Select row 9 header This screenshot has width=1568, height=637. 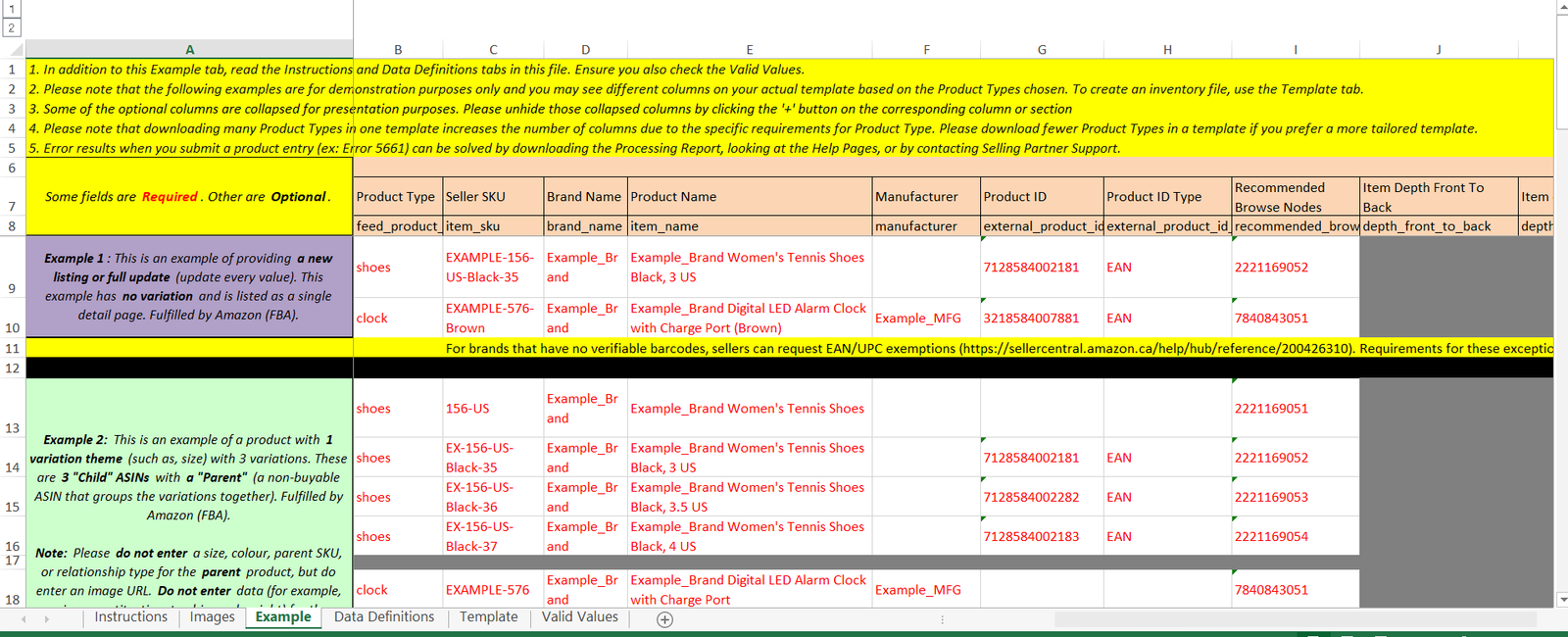click(12, 288)
